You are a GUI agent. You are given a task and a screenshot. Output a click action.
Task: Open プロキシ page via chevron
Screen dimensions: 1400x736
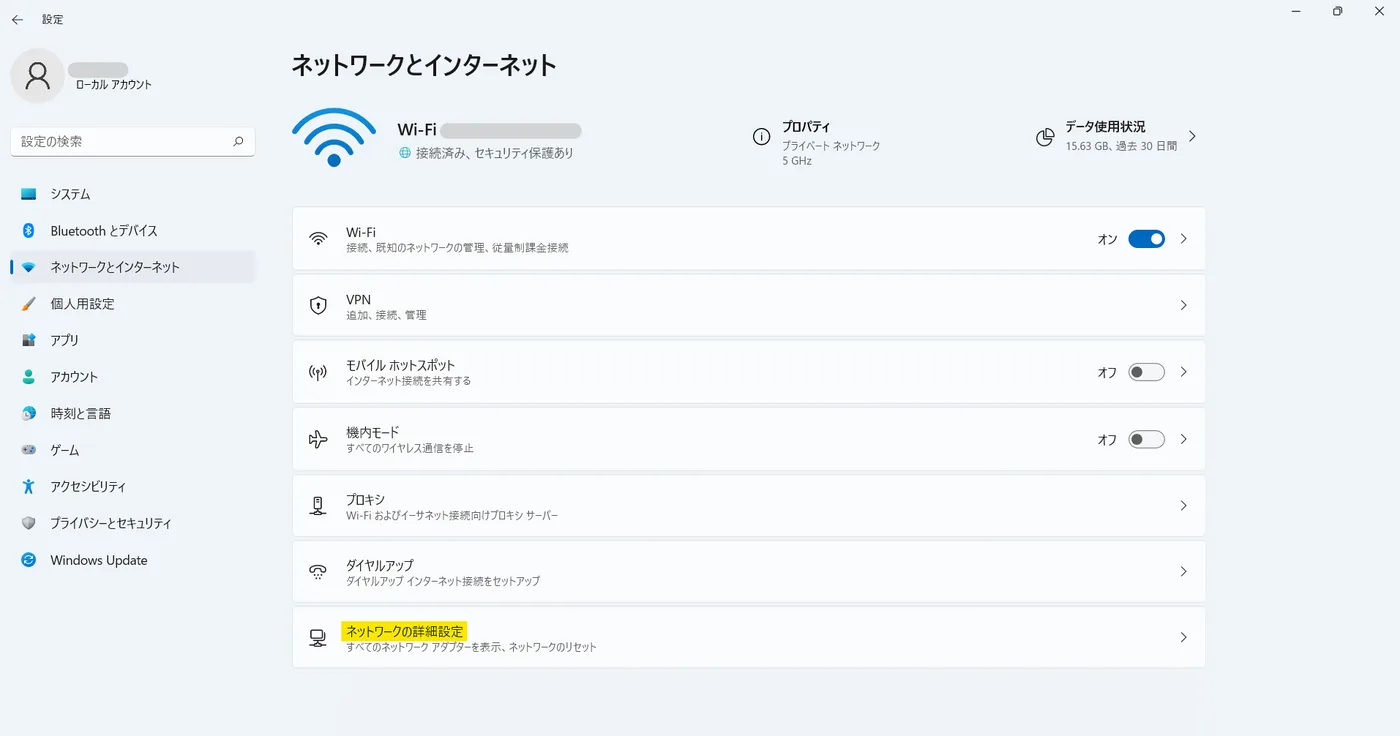[x=1184, y=505]
